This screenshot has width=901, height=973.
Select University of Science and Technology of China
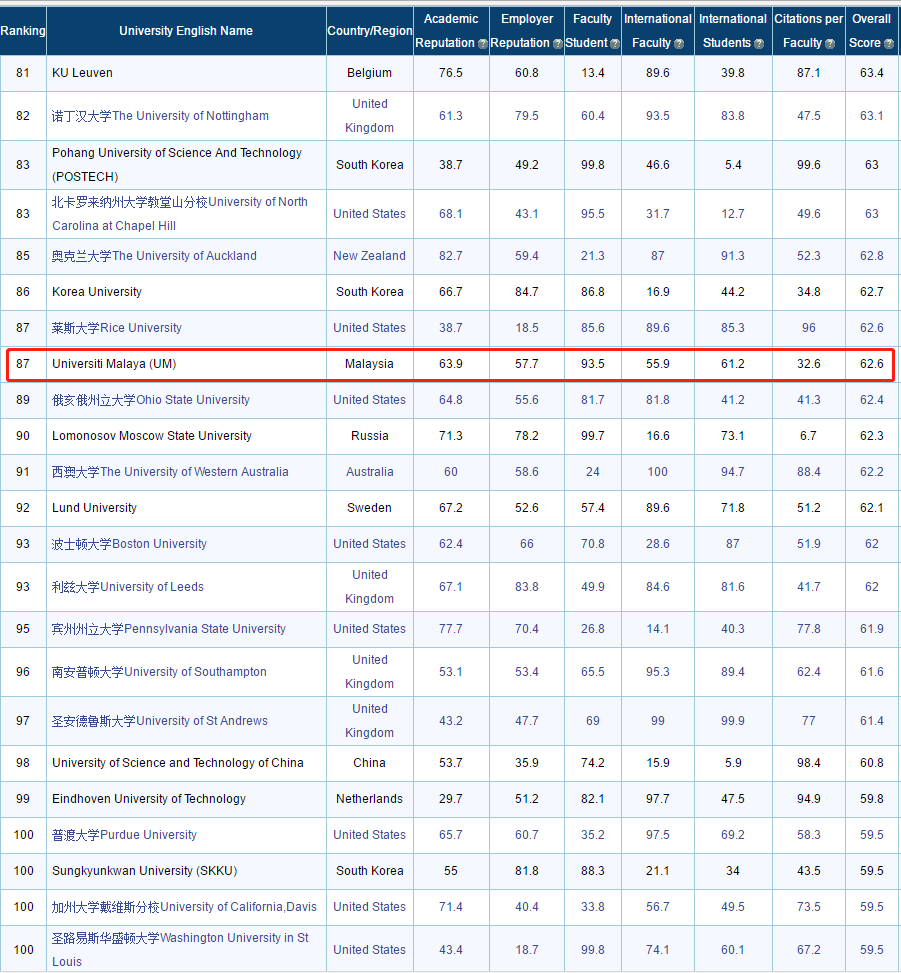pyautogui.click(x=186, y=763)
